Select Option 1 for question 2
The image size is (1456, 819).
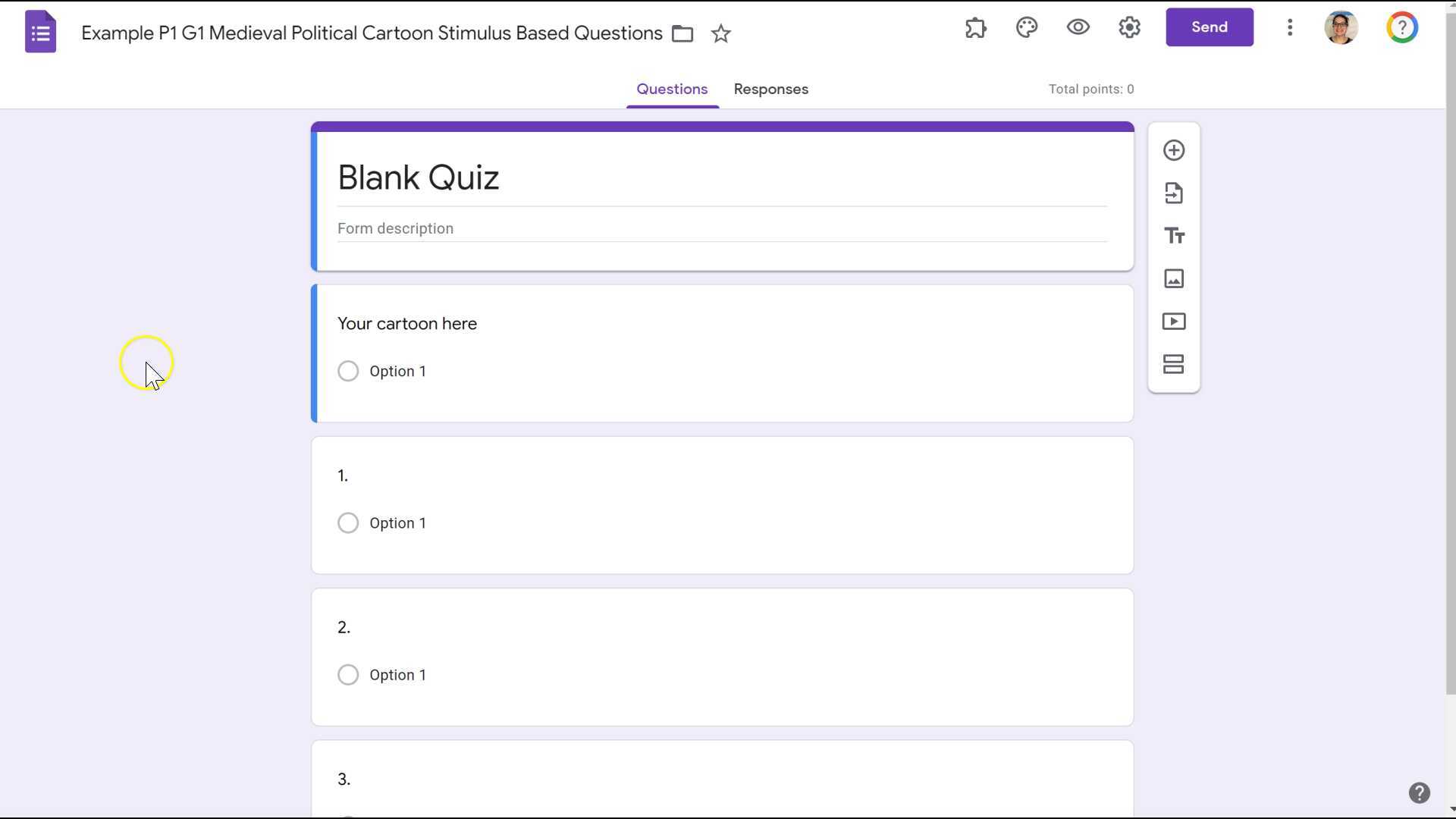[x=348, y=674]
